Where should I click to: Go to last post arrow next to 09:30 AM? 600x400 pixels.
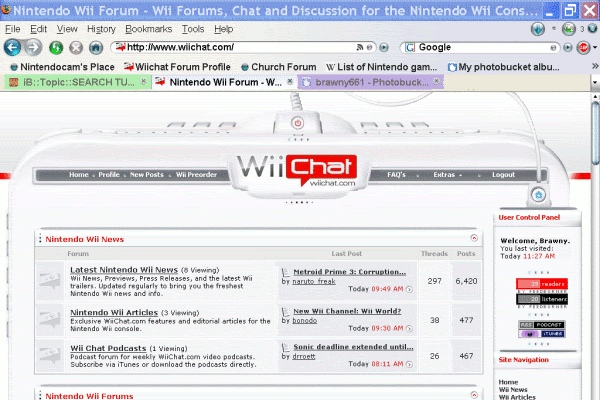pos(409,329)
